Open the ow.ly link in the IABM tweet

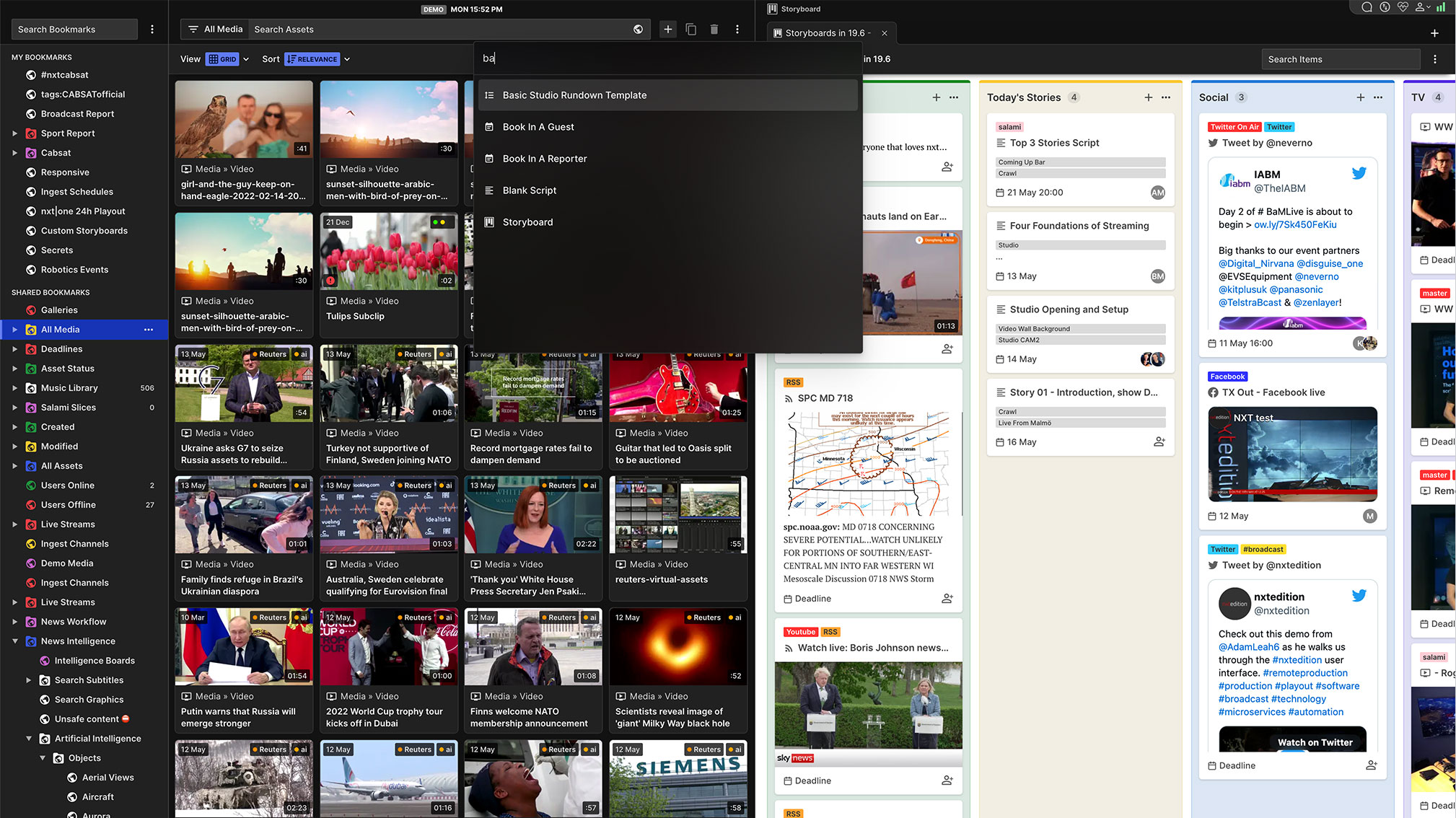coord(1295,224)
